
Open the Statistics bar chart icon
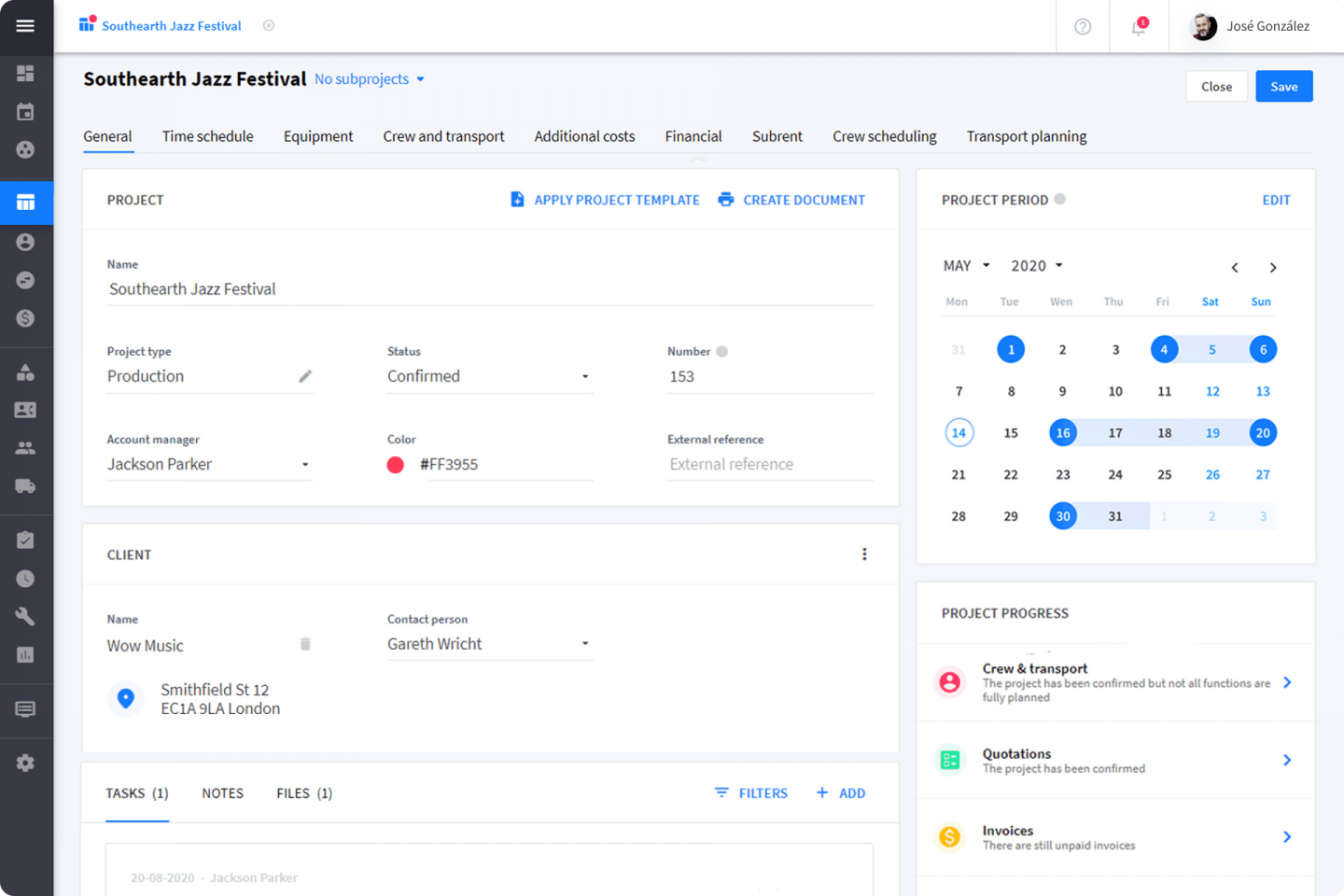tap(26, 654)
